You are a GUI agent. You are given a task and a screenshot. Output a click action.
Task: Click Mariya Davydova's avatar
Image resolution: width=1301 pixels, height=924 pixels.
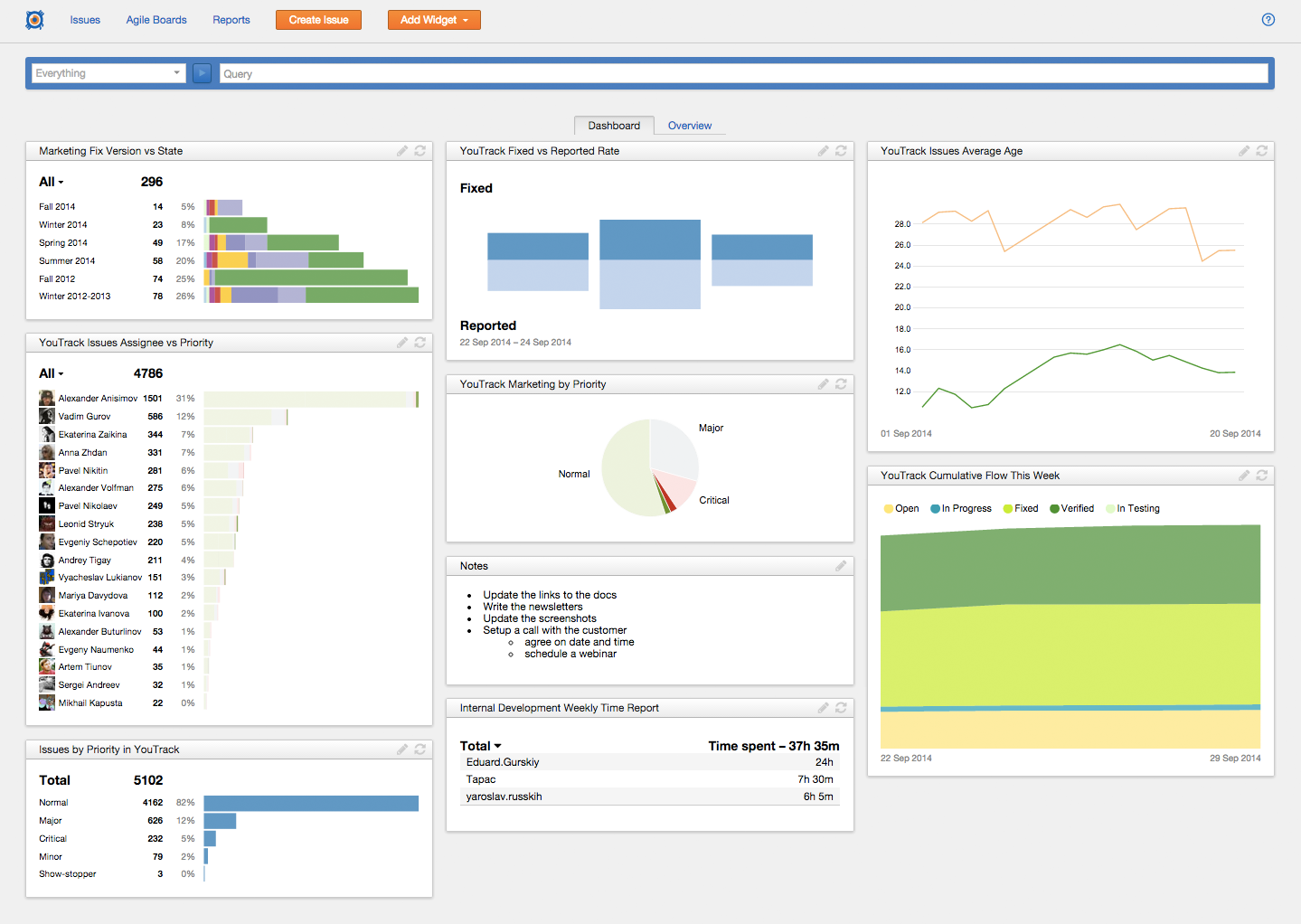point(47,595)
